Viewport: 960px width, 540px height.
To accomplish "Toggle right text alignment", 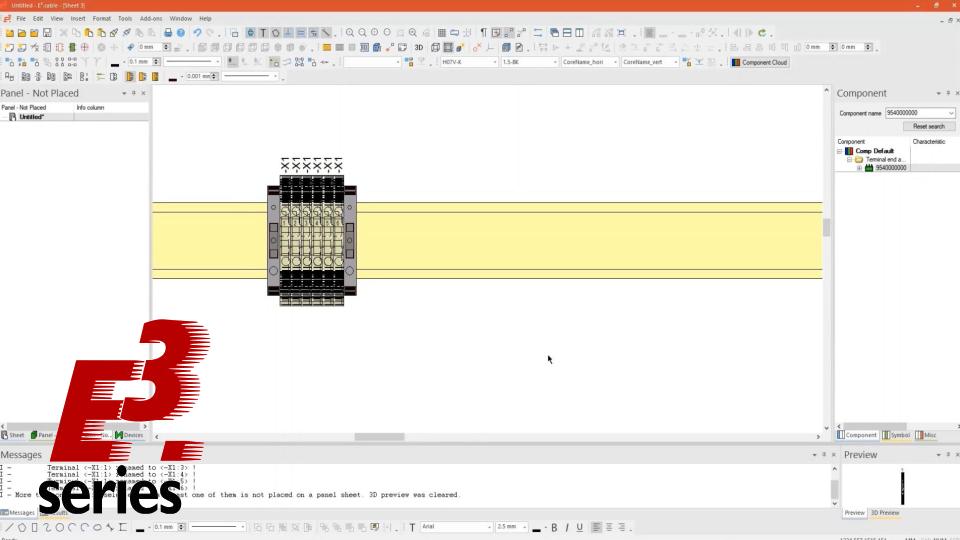I will (x=622, y=527).
